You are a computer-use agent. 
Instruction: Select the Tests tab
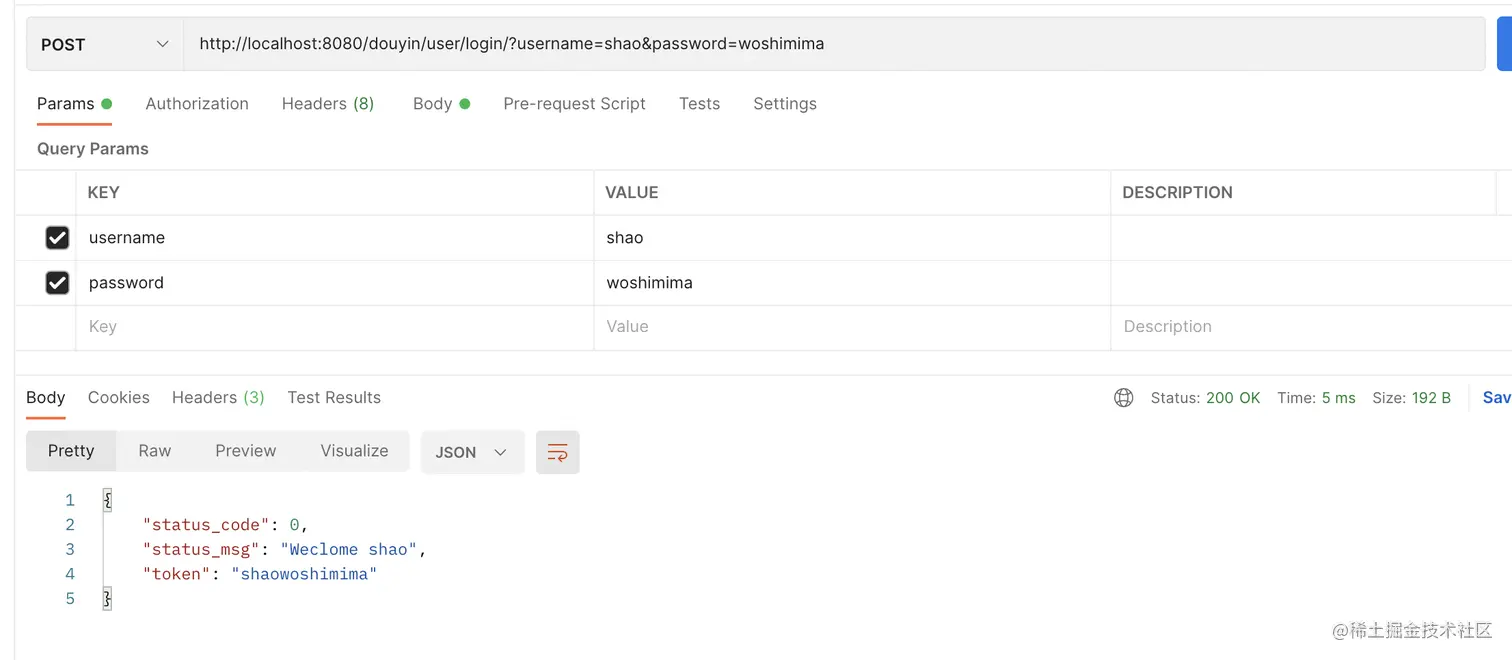point(699,103)
